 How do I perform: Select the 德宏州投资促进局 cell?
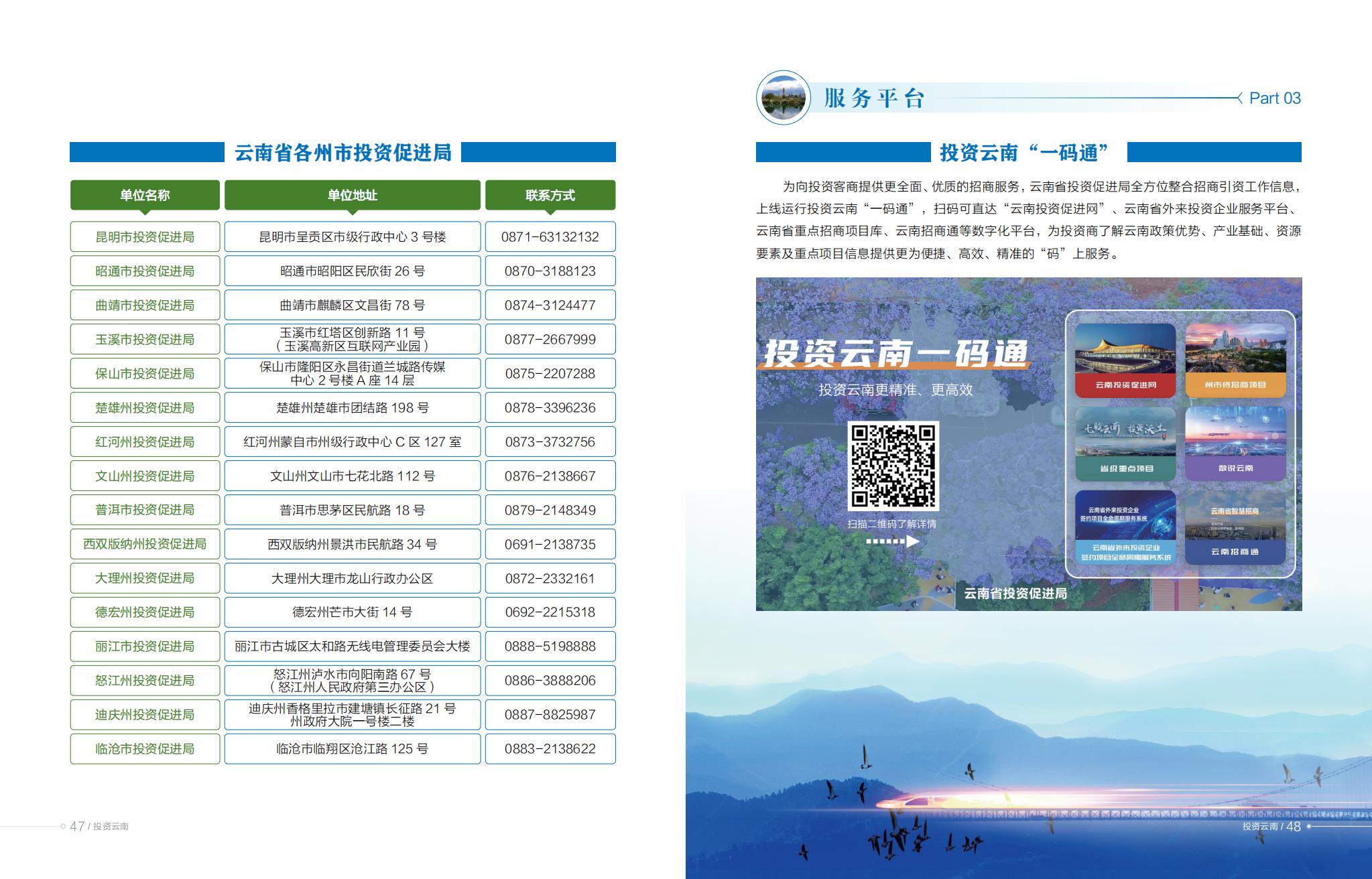tap(145, 612)
